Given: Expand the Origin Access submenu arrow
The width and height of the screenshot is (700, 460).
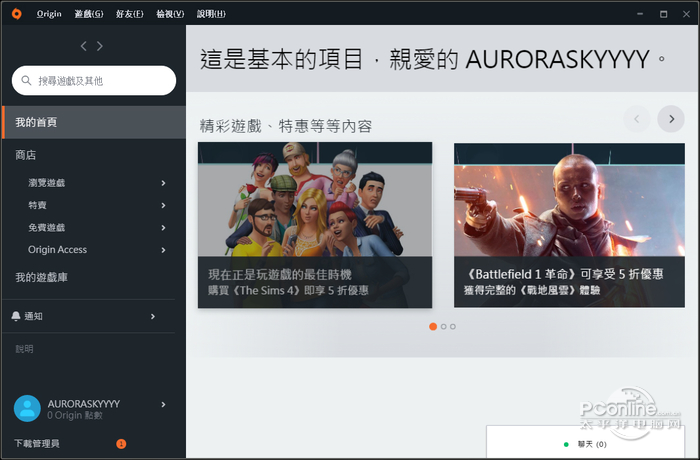Looking at the screenshot, I should coord(163,250).
